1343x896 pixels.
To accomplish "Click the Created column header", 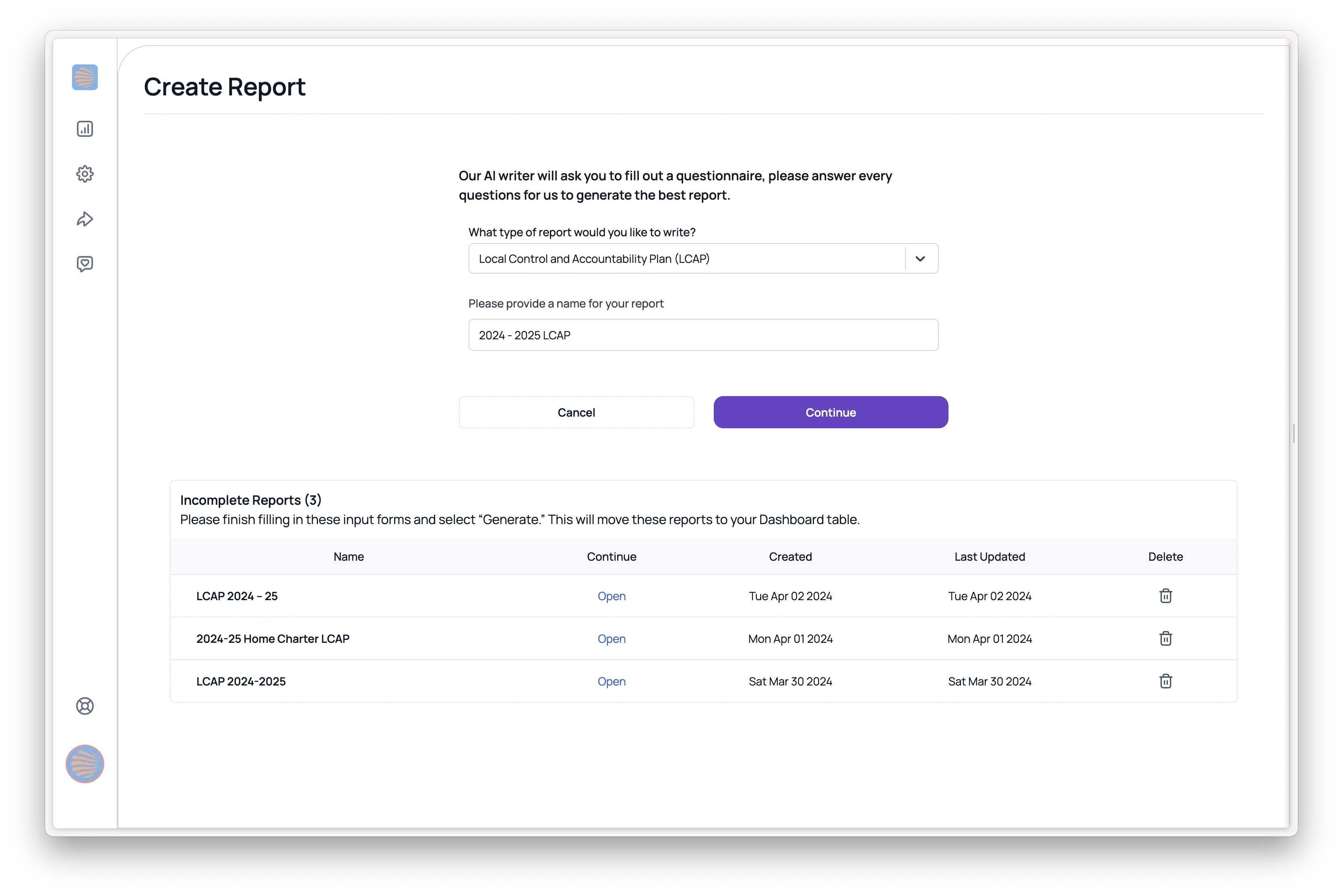I will pos(790,557).
